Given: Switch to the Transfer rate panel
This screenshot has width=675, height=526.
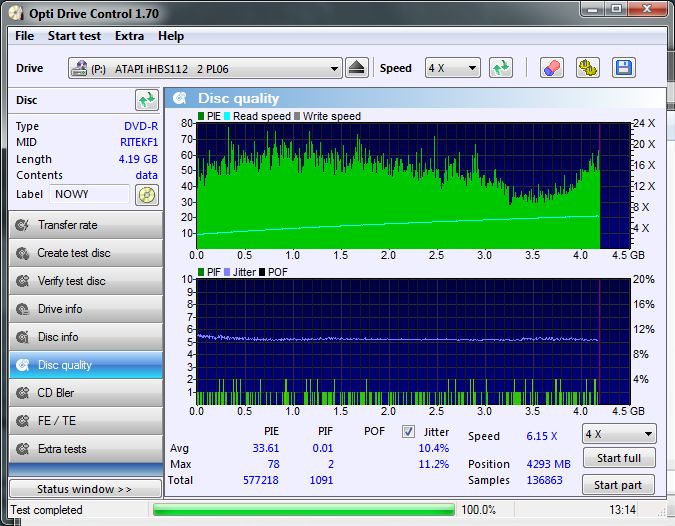Looking at the screenshot, I should point(86,225).
